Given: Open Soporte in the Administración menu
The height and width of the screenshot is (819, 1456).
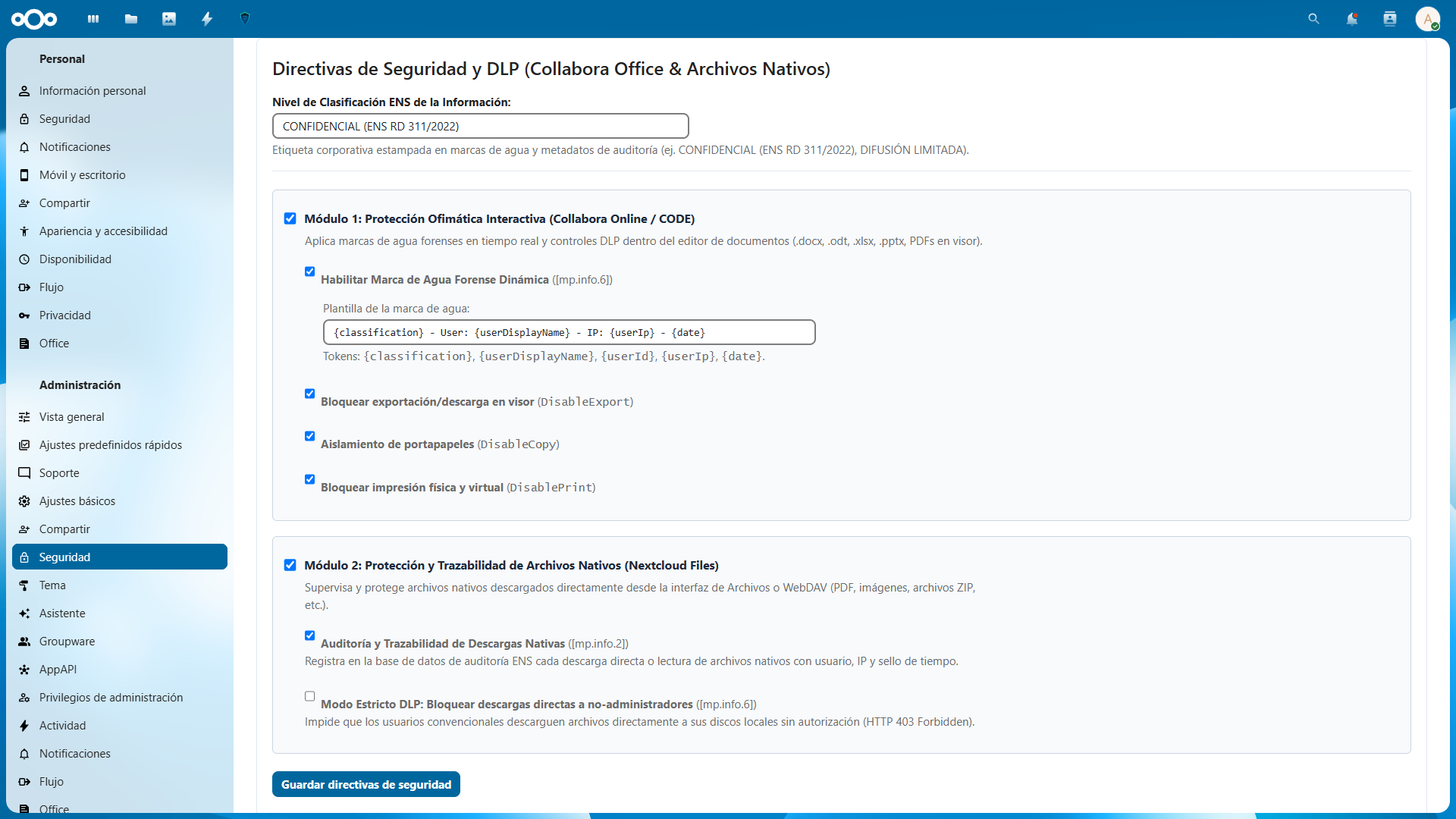Looking at the screenshot, I should 120,473.
